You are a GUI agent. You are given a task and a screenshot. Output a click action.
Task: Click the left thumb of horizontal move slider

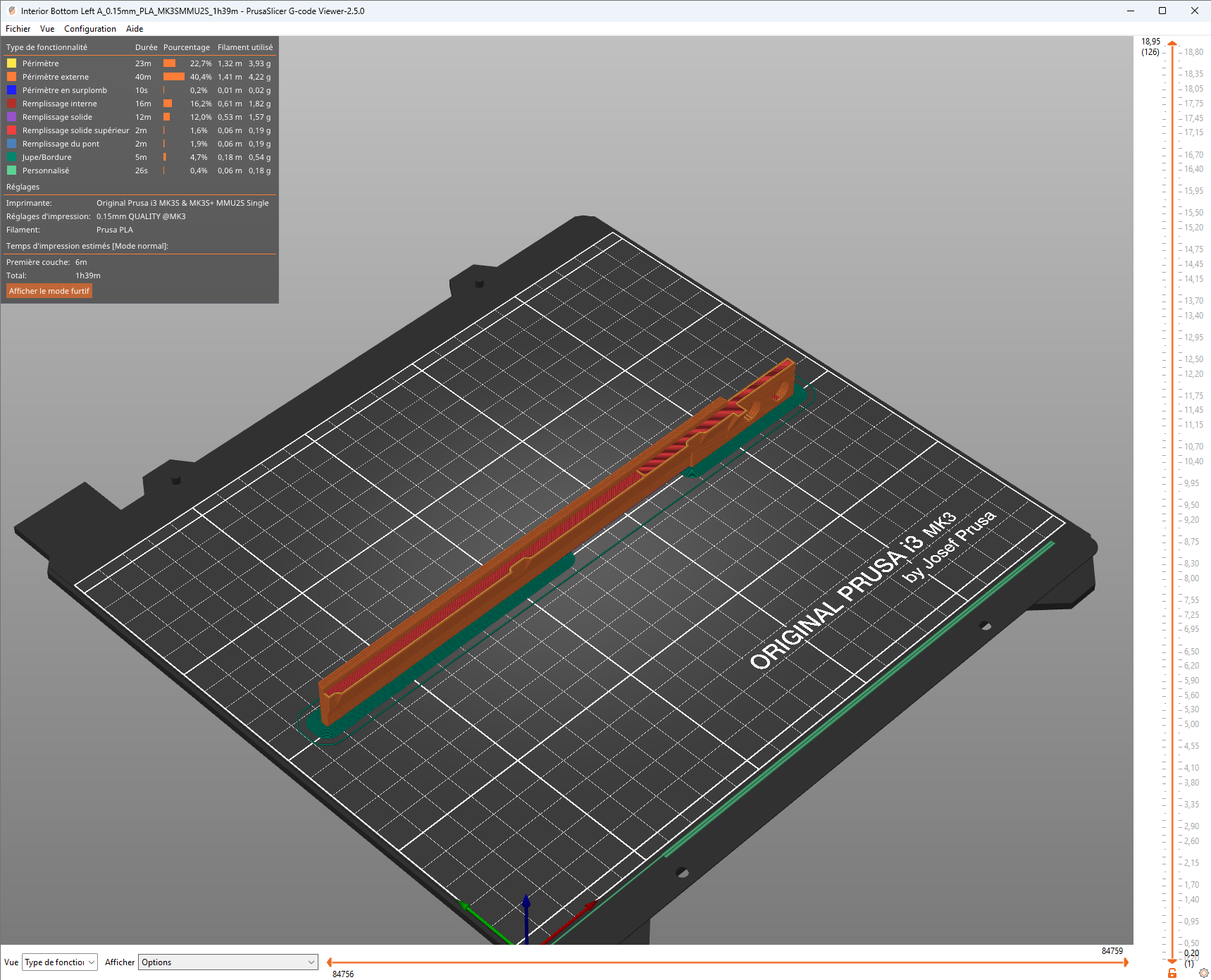[330, 962]
